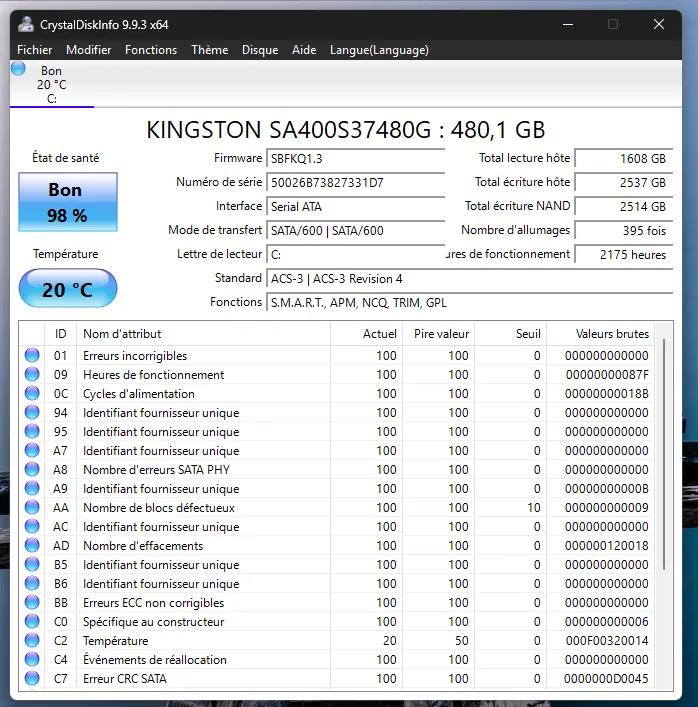Click the serial number field 50026B73827331D7
The height and width of the screenshot is (707, 698).
355,183
